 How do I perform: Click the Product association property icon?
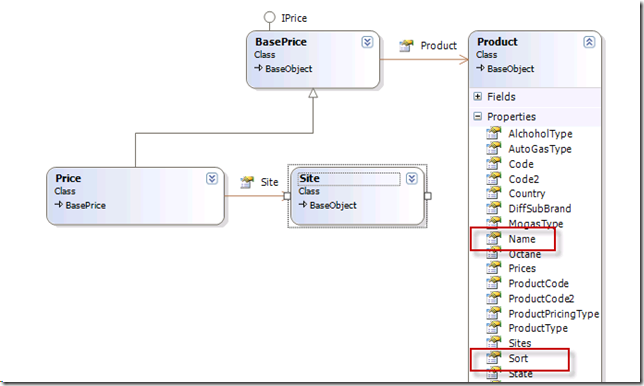[406, 46]
